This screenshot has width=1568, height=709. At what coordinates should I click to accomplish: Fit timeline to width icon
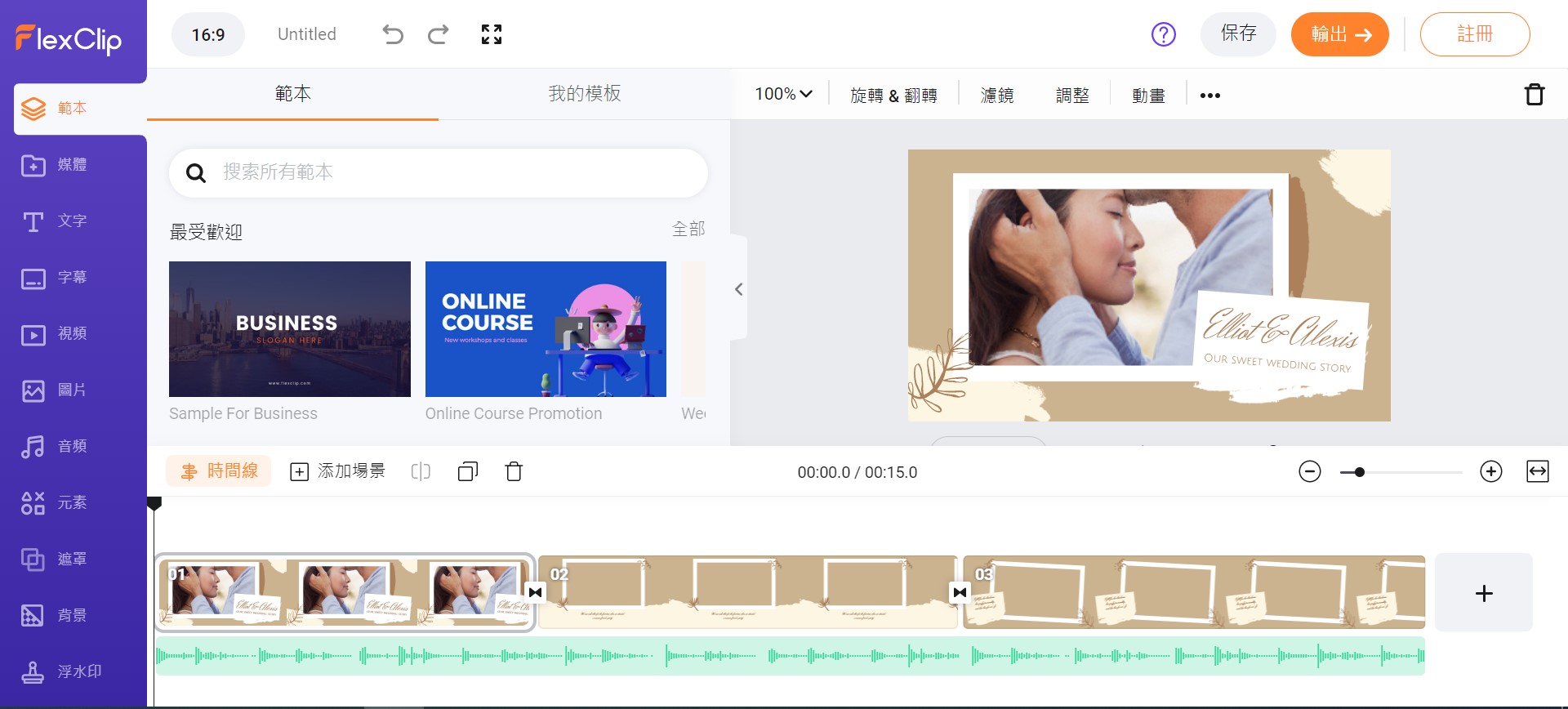coord(1538,471)
